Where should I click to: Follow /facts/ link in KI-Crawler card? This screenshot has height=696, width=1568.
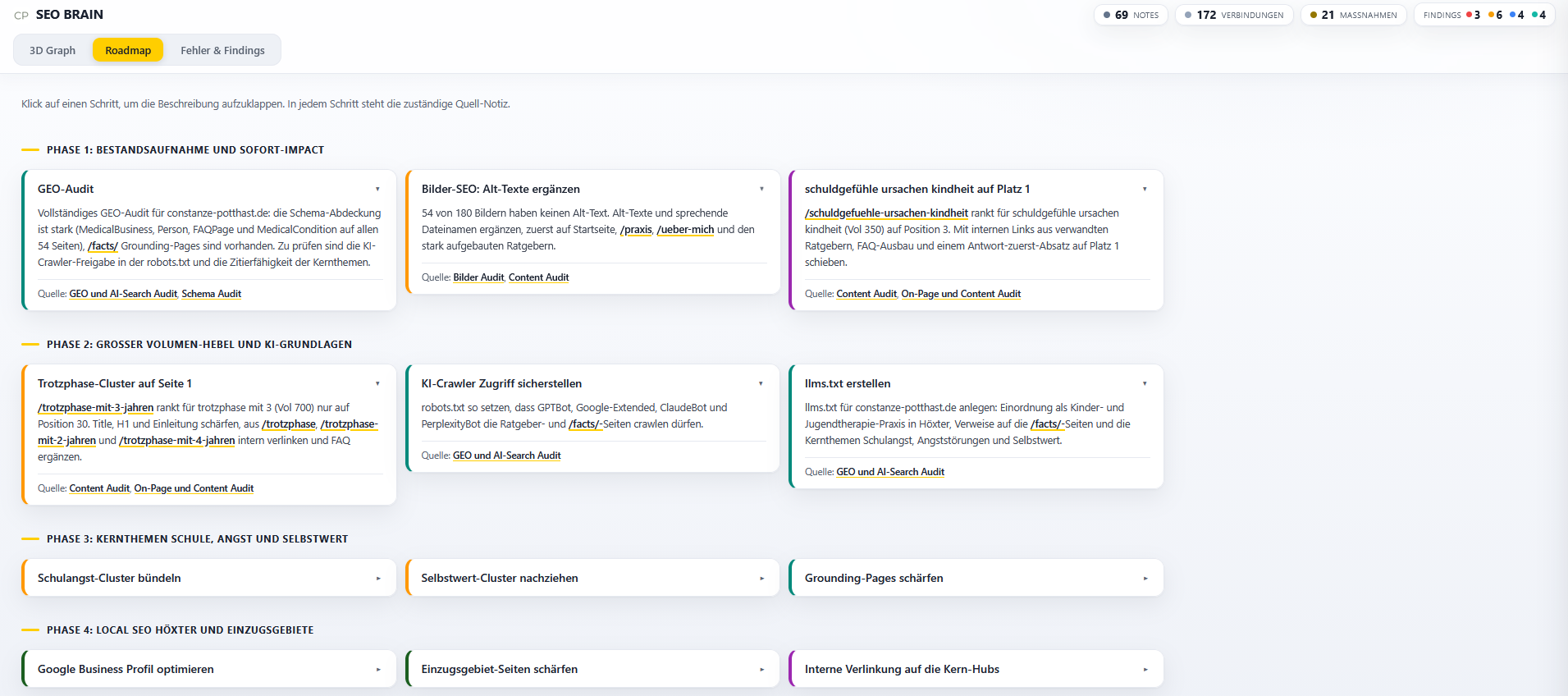585,424
